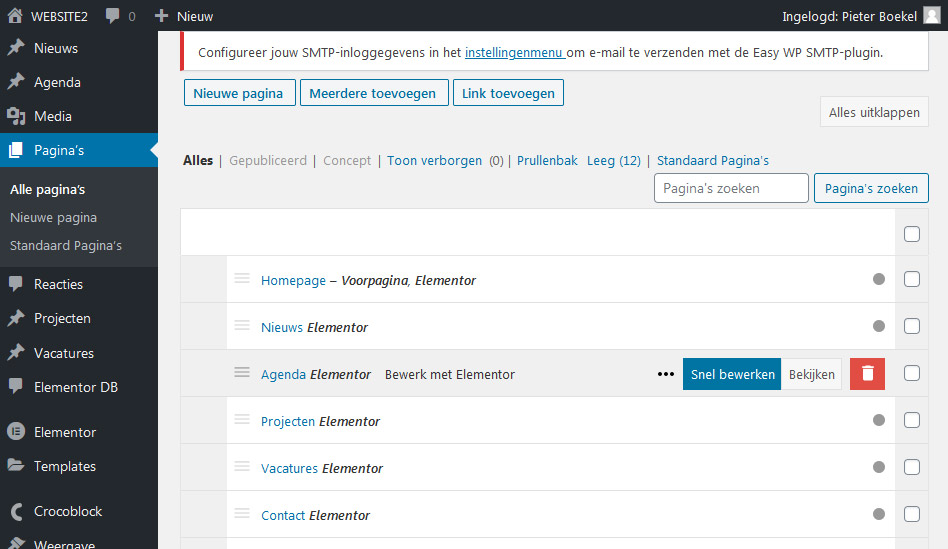Screen dimensions: 948x549
Task: Click the home icon next to WEBSITE2
Action: tap(16, 16)
